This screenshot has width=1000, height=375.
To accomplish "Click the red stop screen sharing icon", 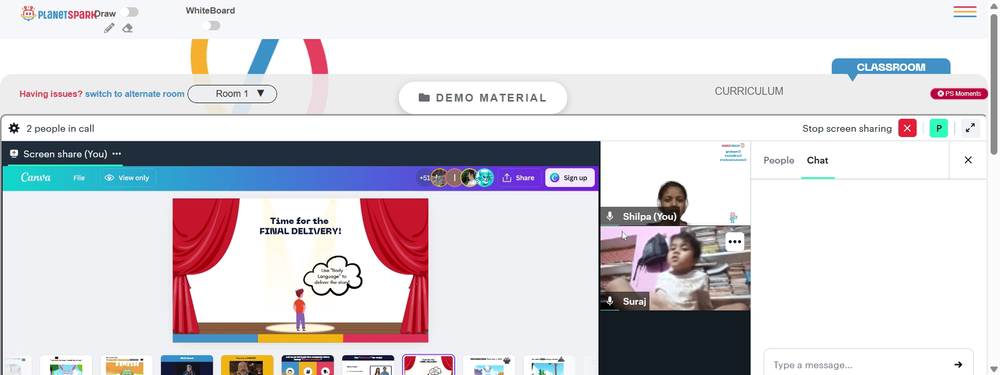I will (x=907, y=128).
